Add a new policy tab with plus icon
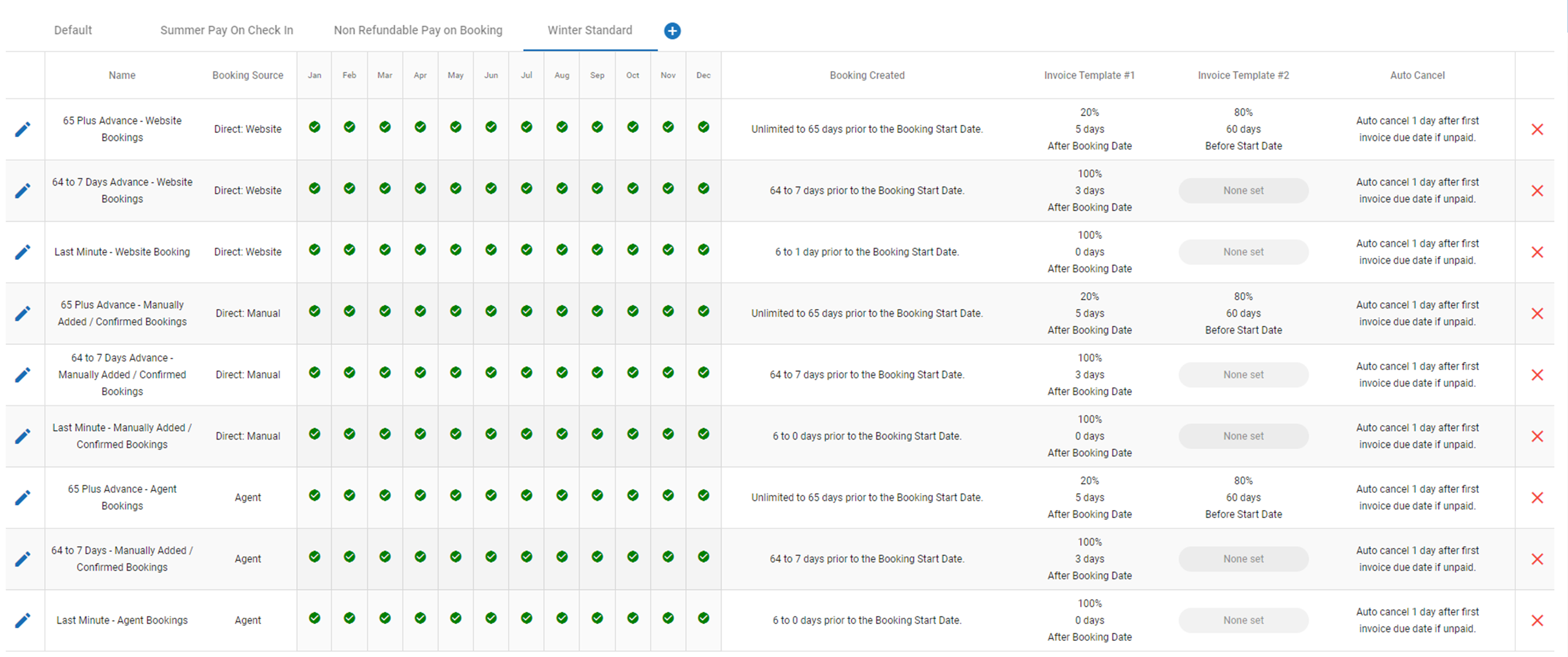The height and width of the screenshot is (657, 1568). 672,31
